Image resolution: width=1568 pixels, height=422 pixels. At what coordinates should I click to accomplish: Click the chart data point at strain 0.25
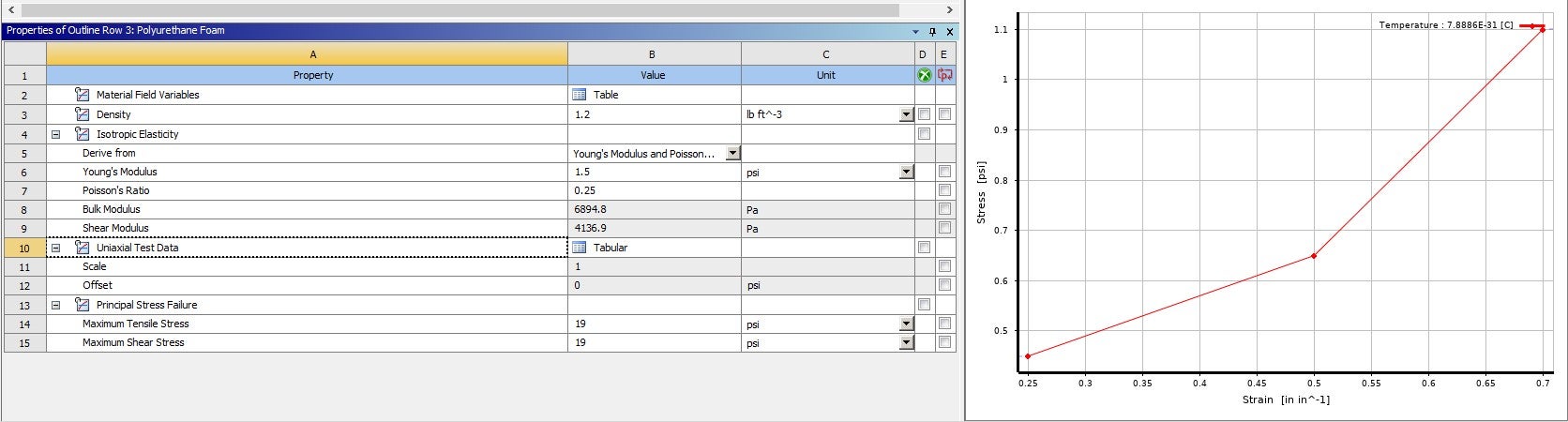[1028, 355]
